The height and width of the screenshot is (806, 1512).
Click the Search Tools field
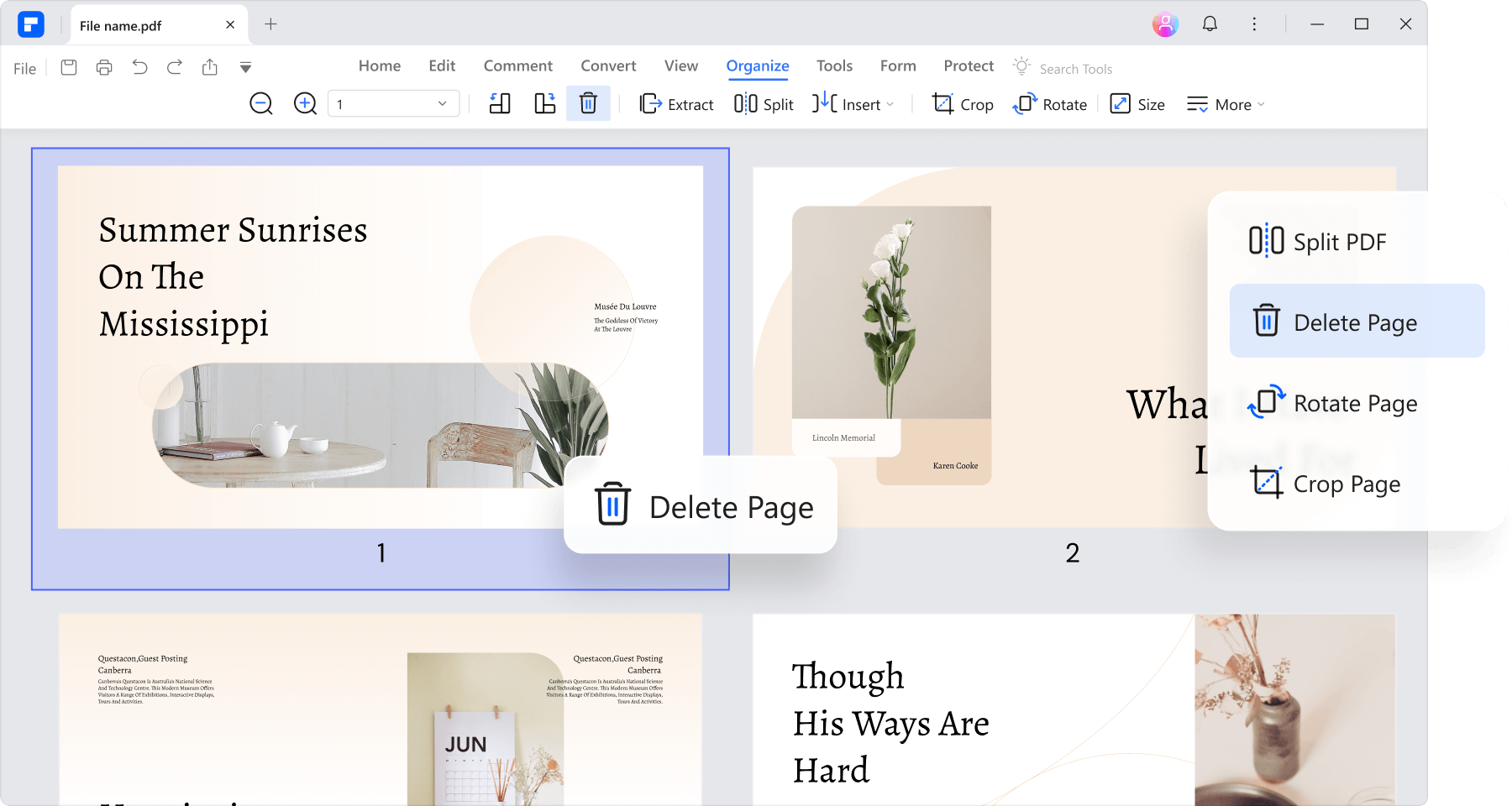pos(1076,69)
